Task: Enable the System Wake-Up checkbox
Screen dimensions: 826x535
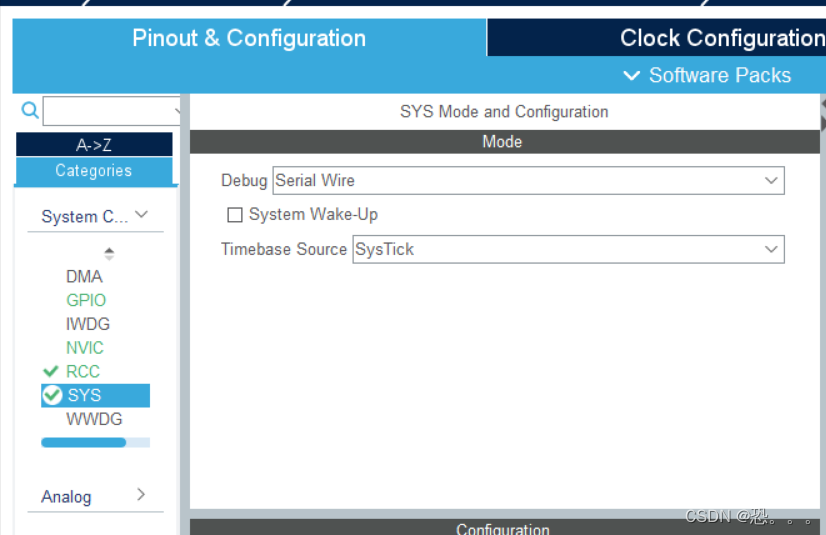Action: [x=234, y=214]
